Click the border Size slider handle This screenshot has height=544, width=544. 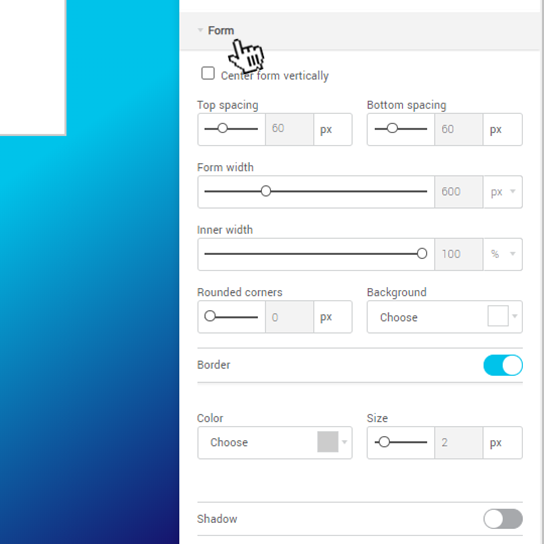click(384, 442)
